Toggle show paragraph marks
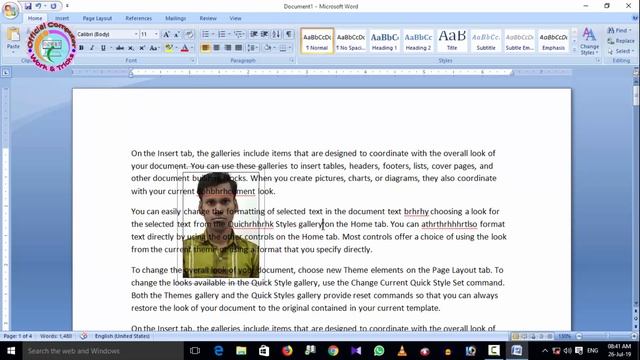 [x=289, y=34]
